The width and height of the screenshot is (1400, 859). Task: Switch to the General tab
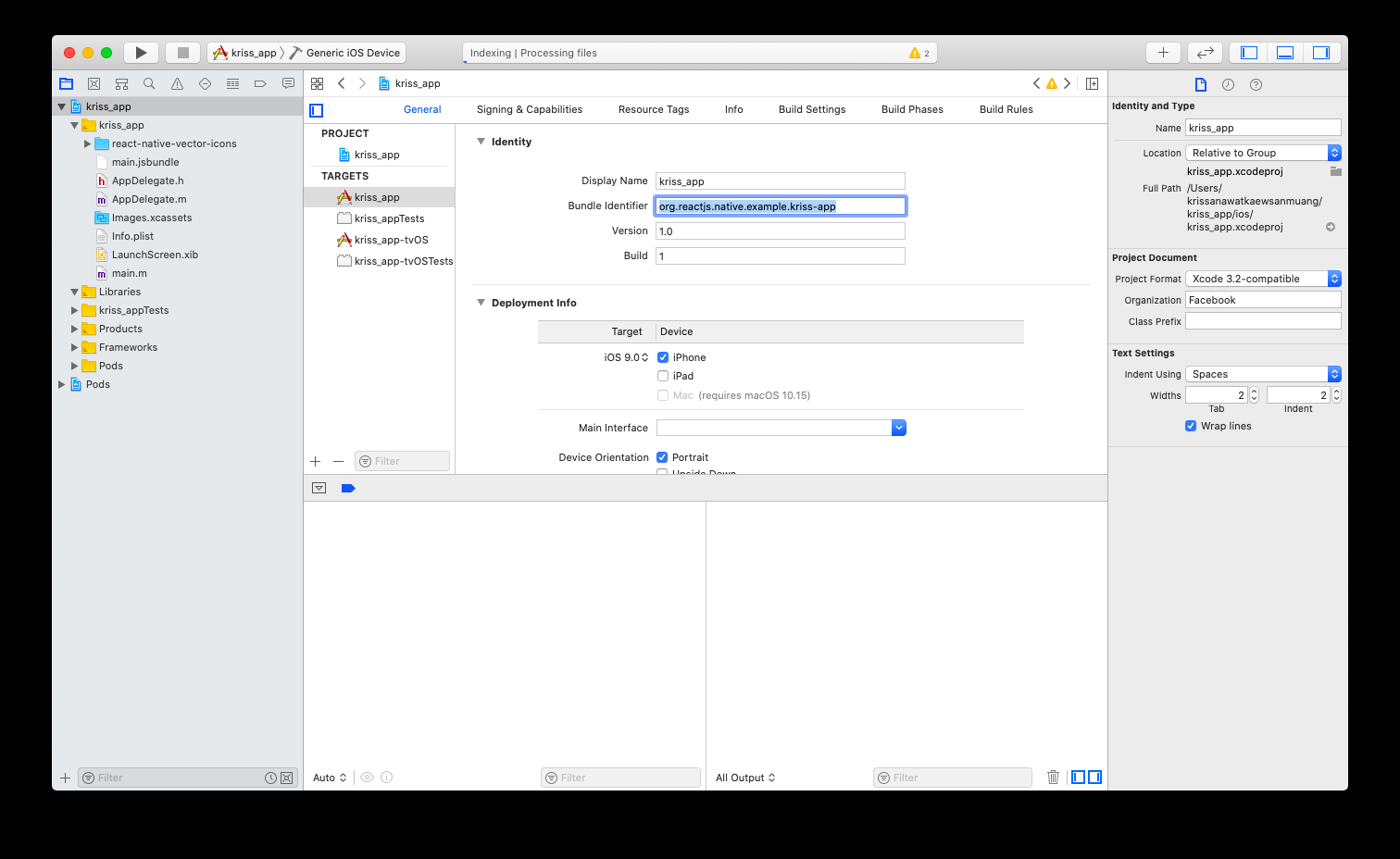click(422, 109)
